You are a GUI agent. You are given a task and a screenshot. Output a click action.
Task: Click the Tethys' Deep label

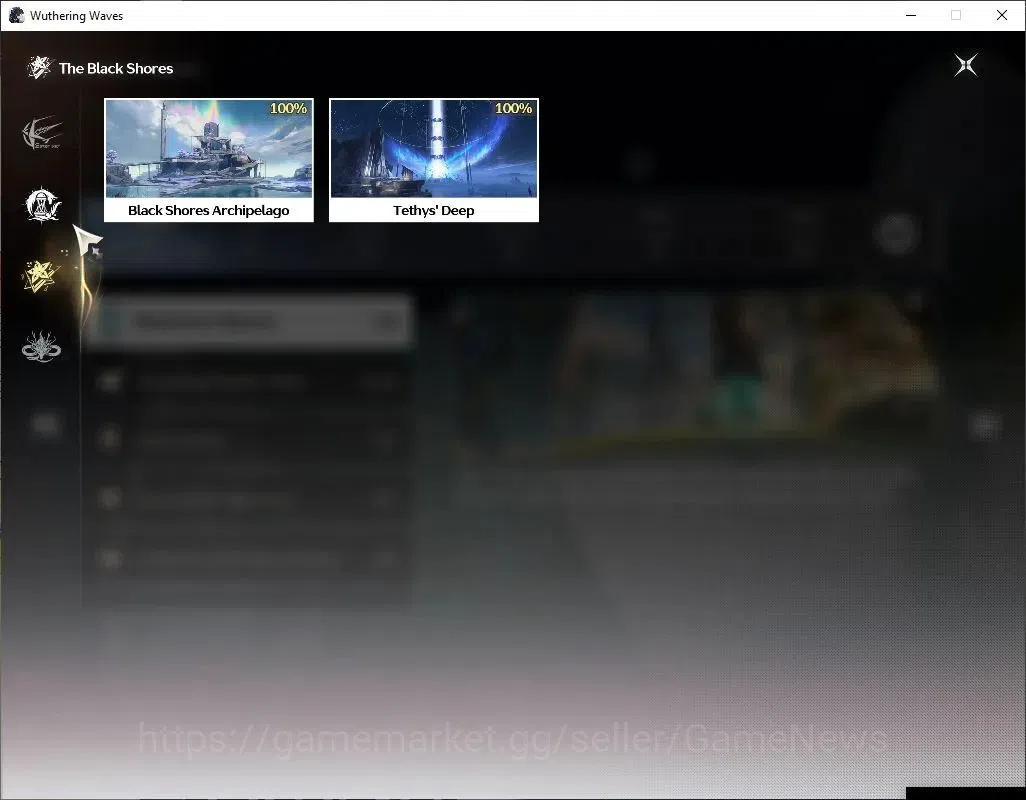pyautogui.click(x=434, y=211)
